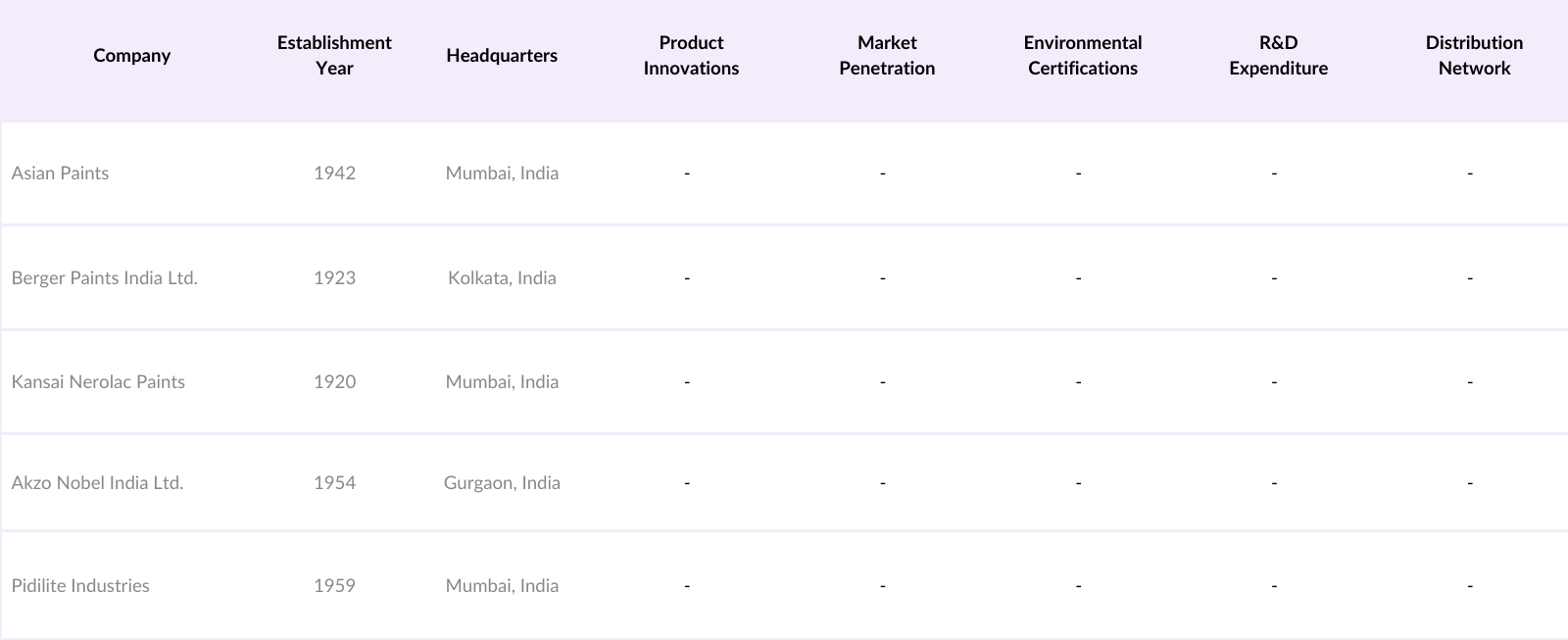Click the Company column header

tap(131, 56)
